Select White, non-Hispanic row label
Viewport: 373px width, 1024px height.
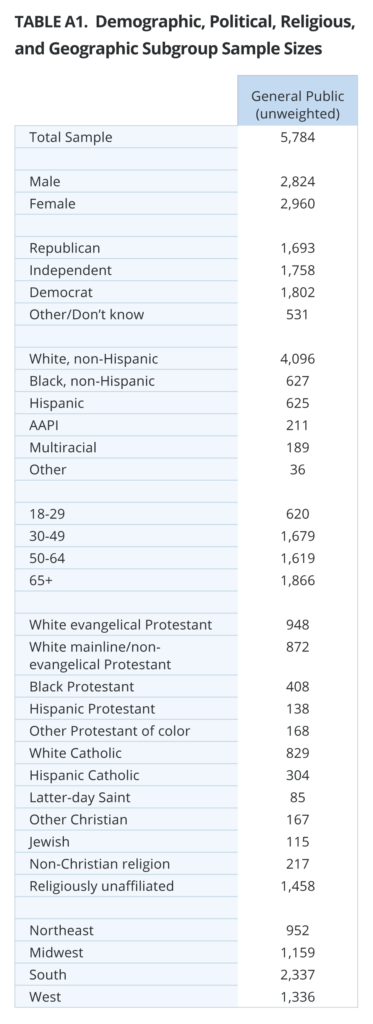click(x=93, y=359)
